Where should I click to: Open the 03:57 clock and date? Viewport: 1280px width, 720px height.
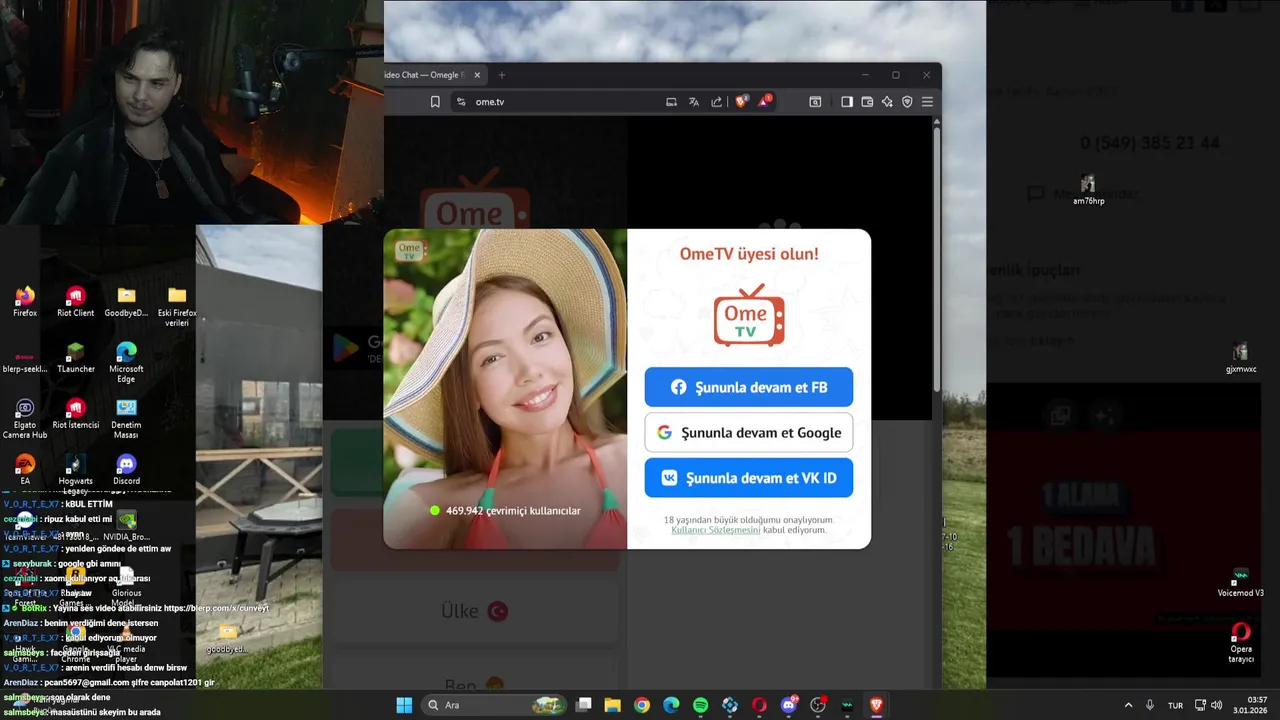[x=1251, y=705]
